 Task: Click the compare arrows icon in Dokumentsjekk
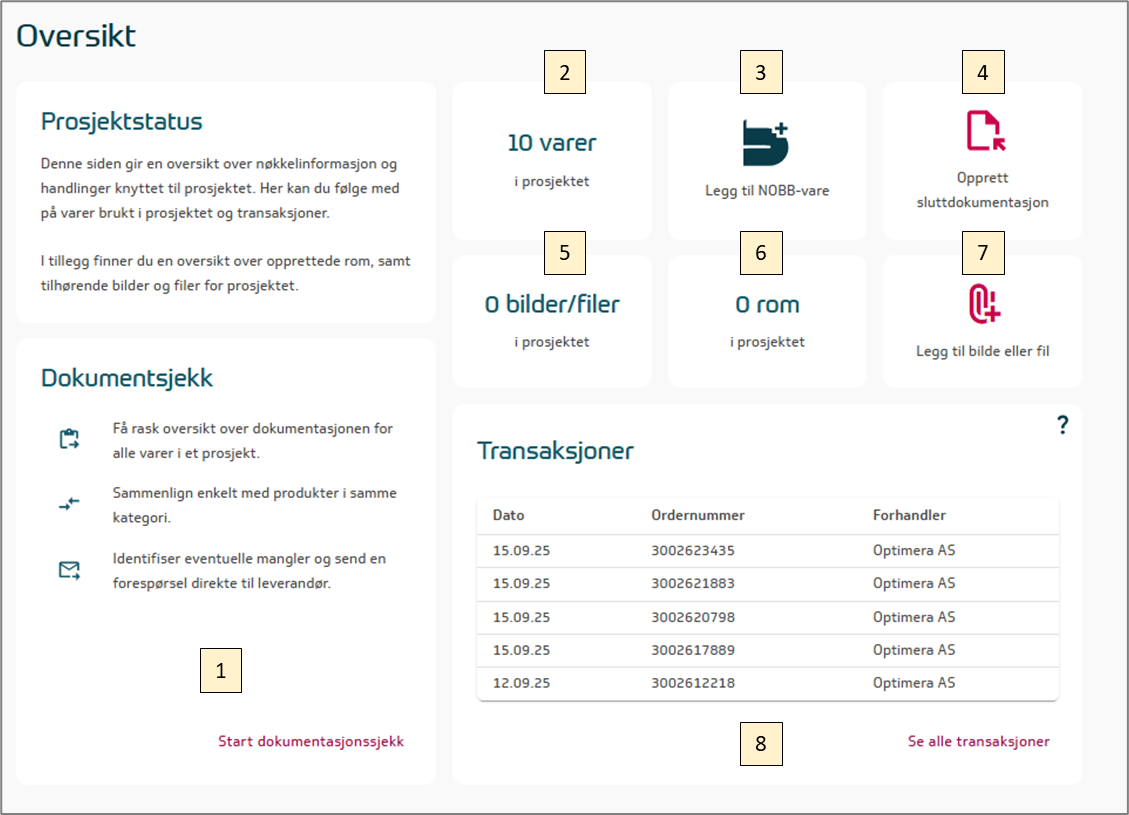69,504
